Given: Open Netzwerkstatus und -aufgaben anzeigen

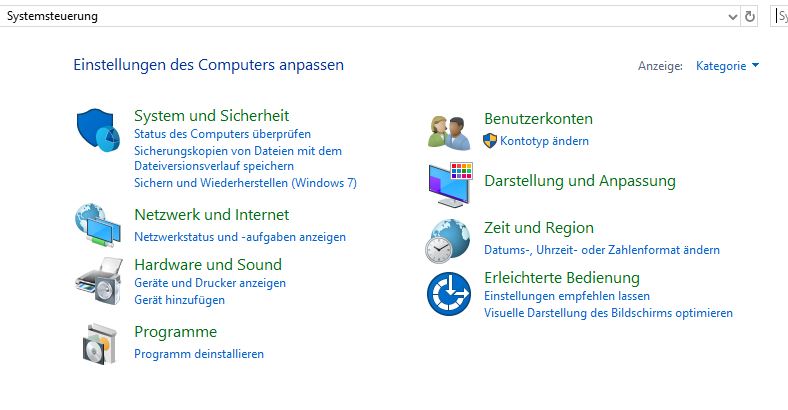Looking at the screenshot, I should pyautogui.click(x=240, y=237).
